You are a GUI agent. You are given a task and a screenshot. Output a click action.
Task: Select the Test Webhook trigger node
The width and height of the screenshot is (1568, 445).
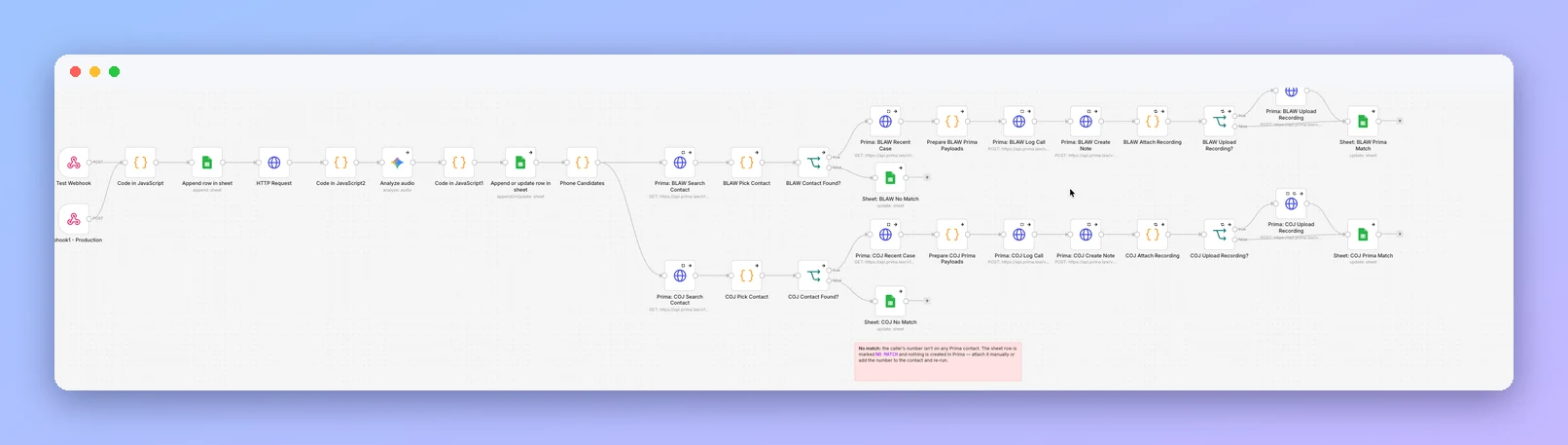[x=74, y=163]
